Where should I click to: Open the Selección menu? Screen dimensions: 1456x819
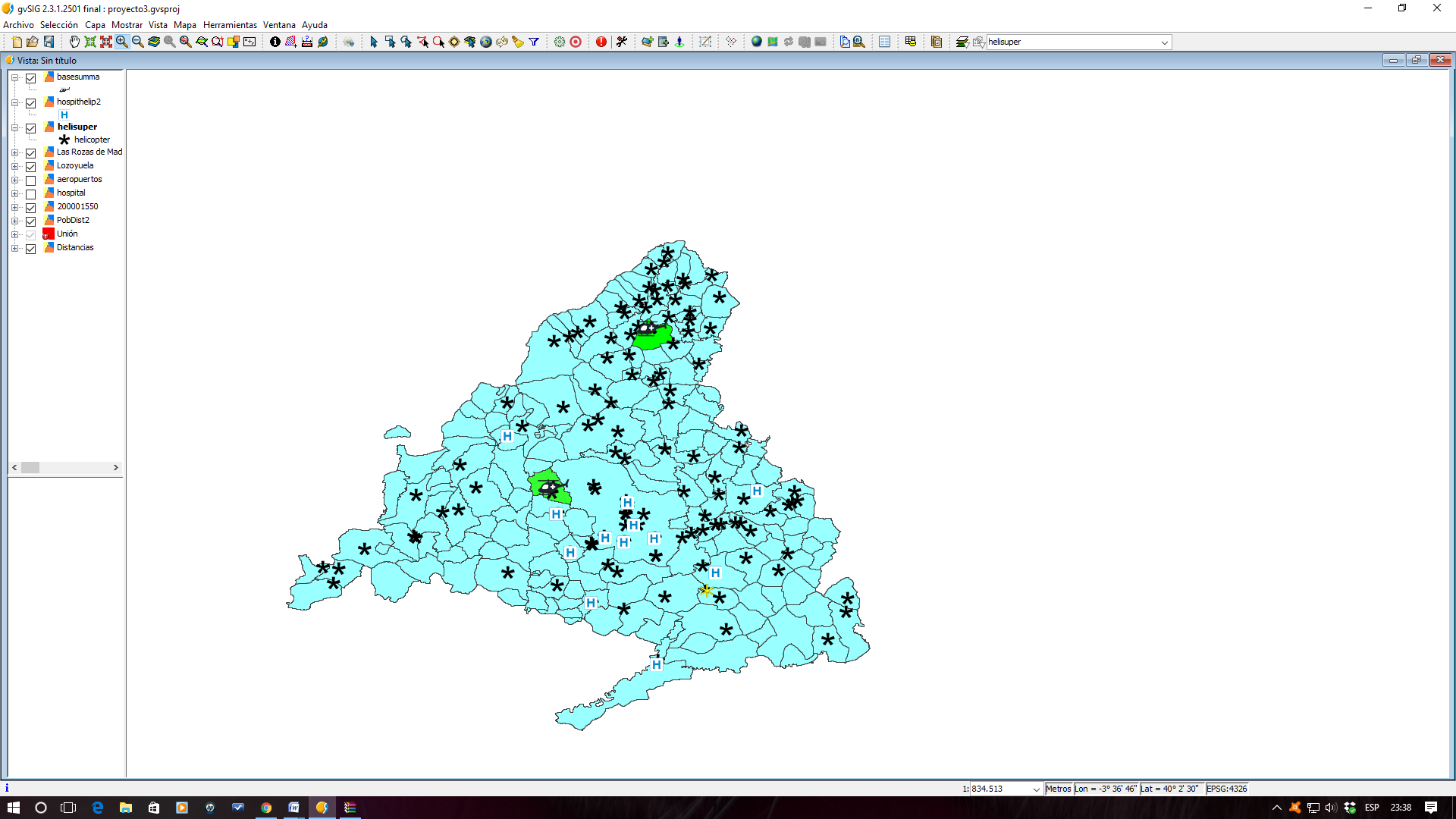[59, 25]
